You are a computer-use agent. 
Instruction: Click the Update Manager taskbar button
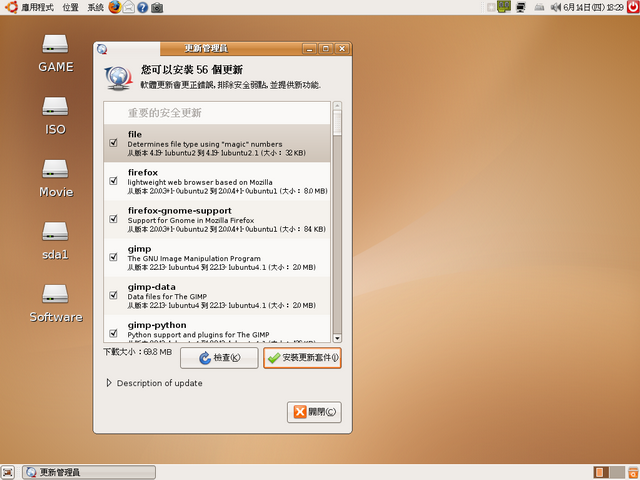[x=89, y=472]
